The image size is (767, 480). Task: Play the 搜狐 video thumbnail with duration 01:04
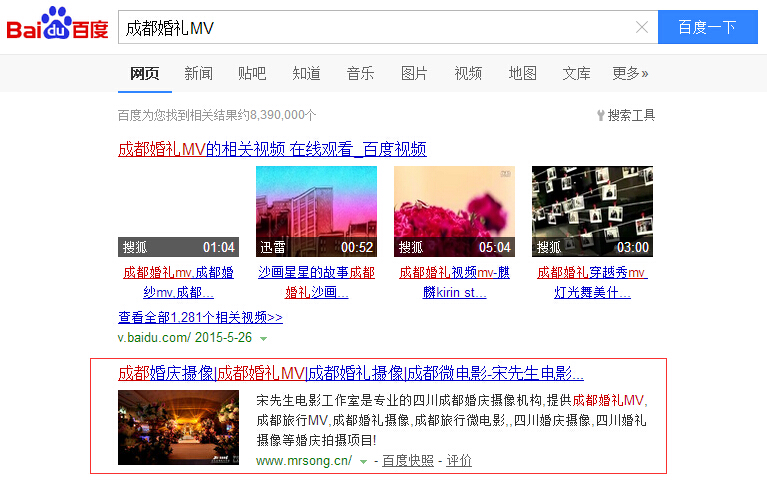179,212
